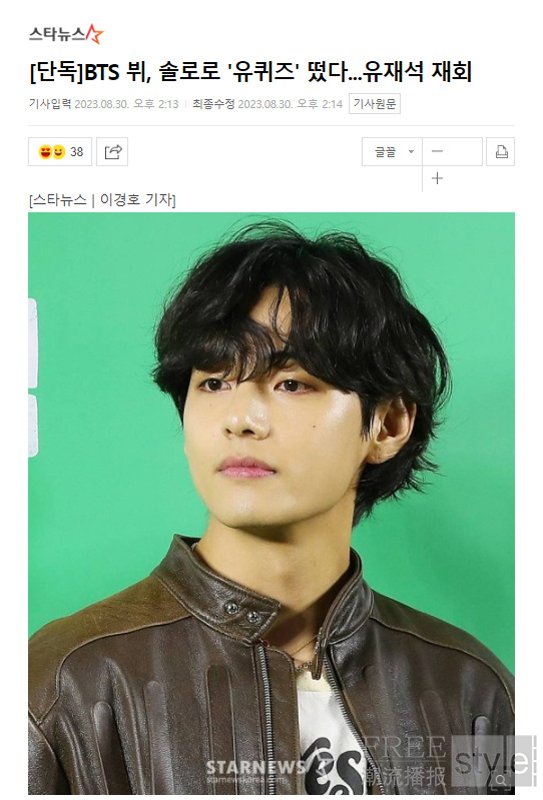
Task: Open the 글꼴 font dropdown
Action: coord(392,152)
